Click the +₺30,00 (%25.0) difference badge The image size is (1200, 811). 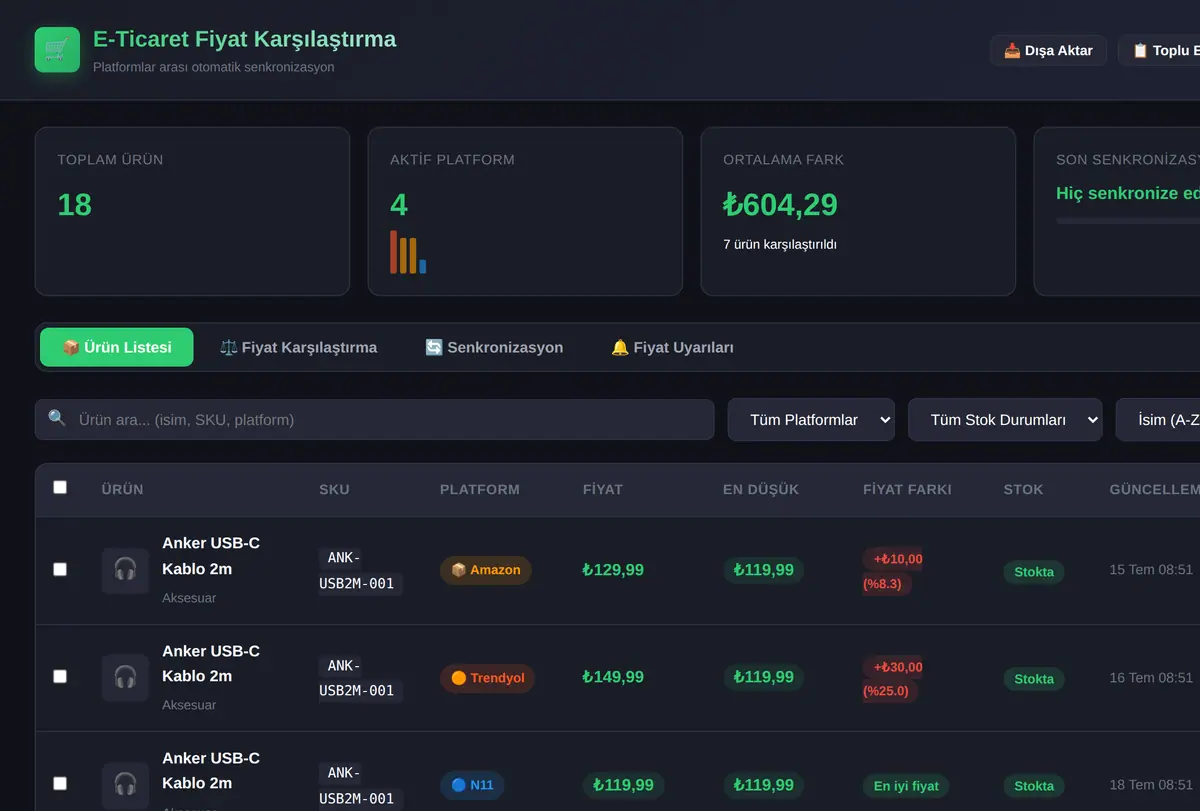893,679
